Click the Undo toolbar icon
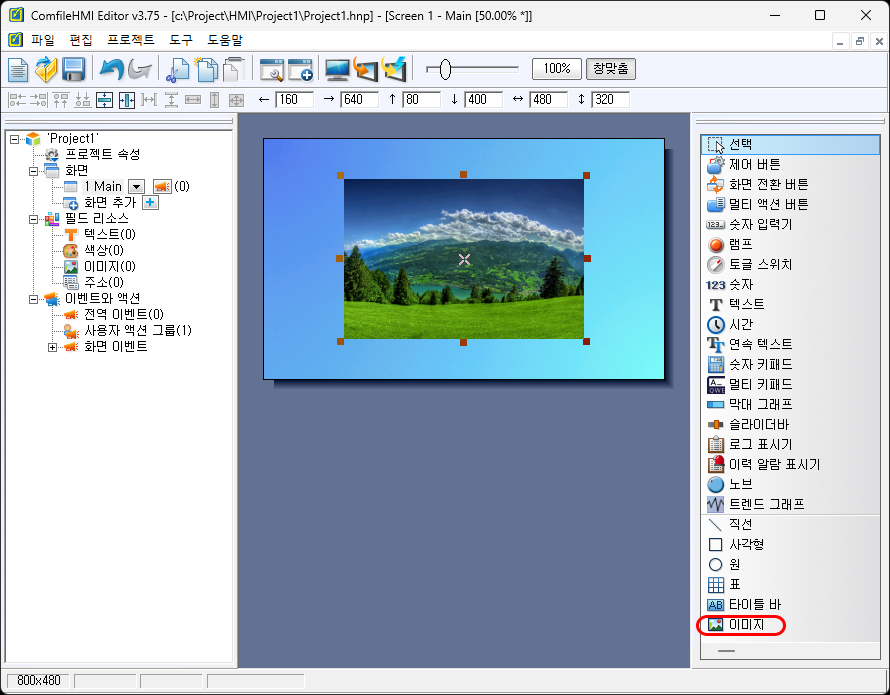 click(x=111, y=69)
